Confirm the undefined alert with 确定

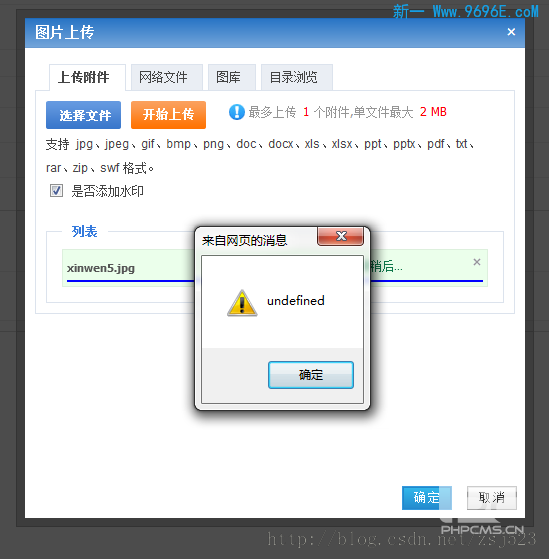tap(311, 375)
